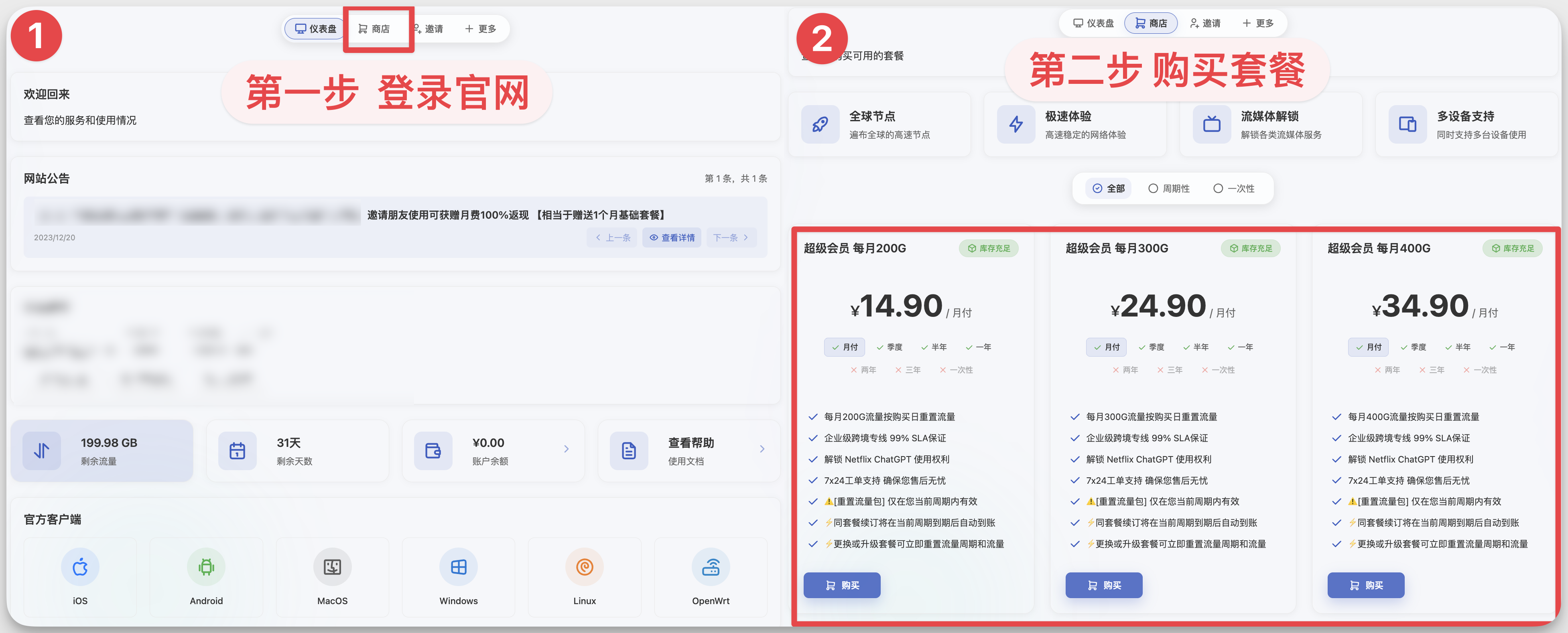Screen dimensions: 1568x633
Task: Choose 季度 billing for 300G plan
Action: coord(1151,347)
